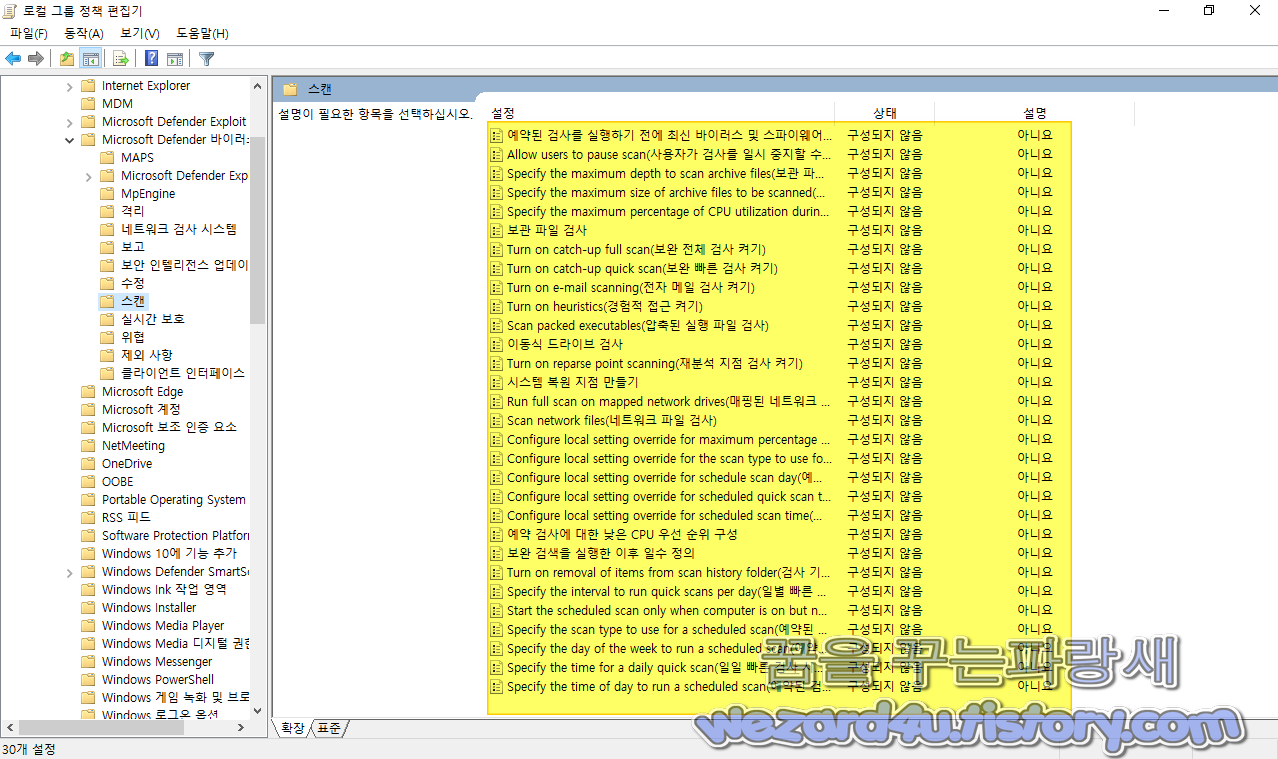Click the RSS 피드 folder icon
Viewport: 1278px width, 759px height.
(88, 518)
